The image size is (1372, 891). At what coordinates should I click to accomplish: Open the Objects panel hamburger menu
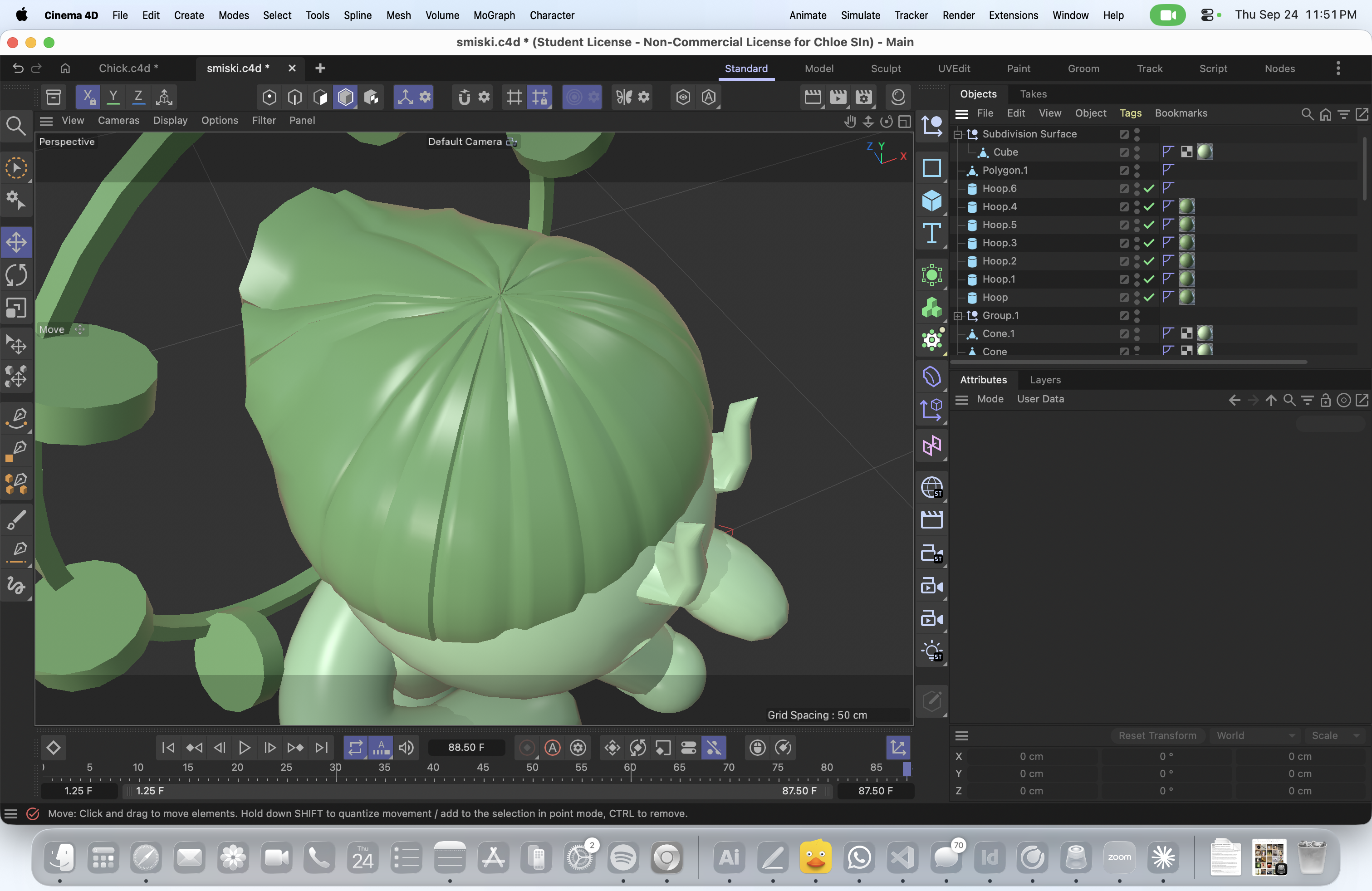pos(961,113)
